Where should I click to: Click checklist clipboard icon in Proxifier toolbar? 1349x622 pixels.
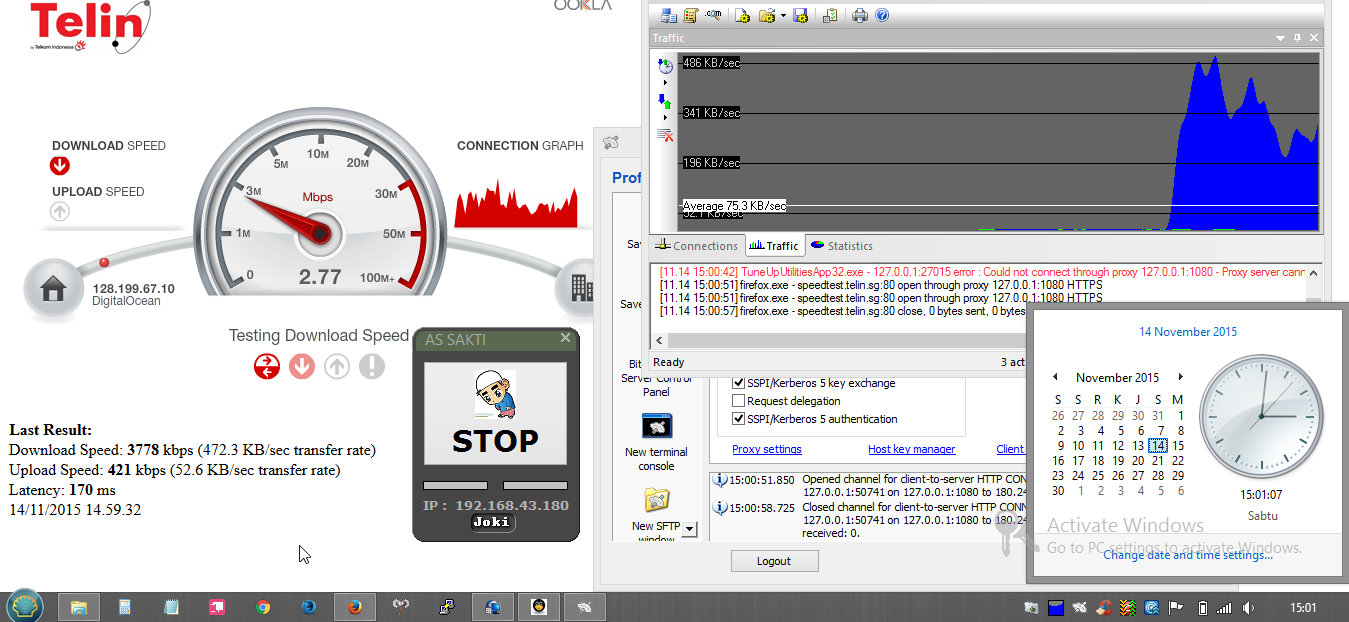click(829, 15)
